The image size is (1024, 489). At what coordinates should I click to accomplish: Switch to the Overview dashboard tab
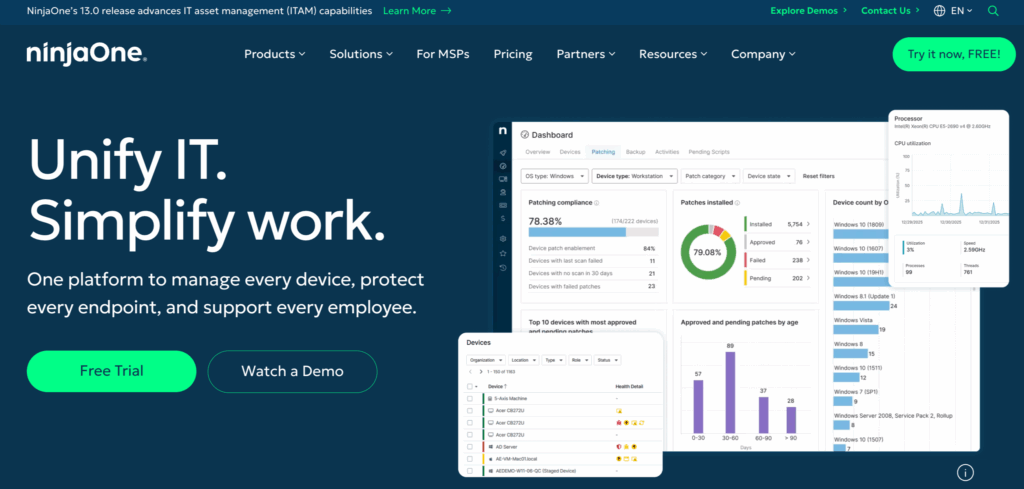[537, 152]
